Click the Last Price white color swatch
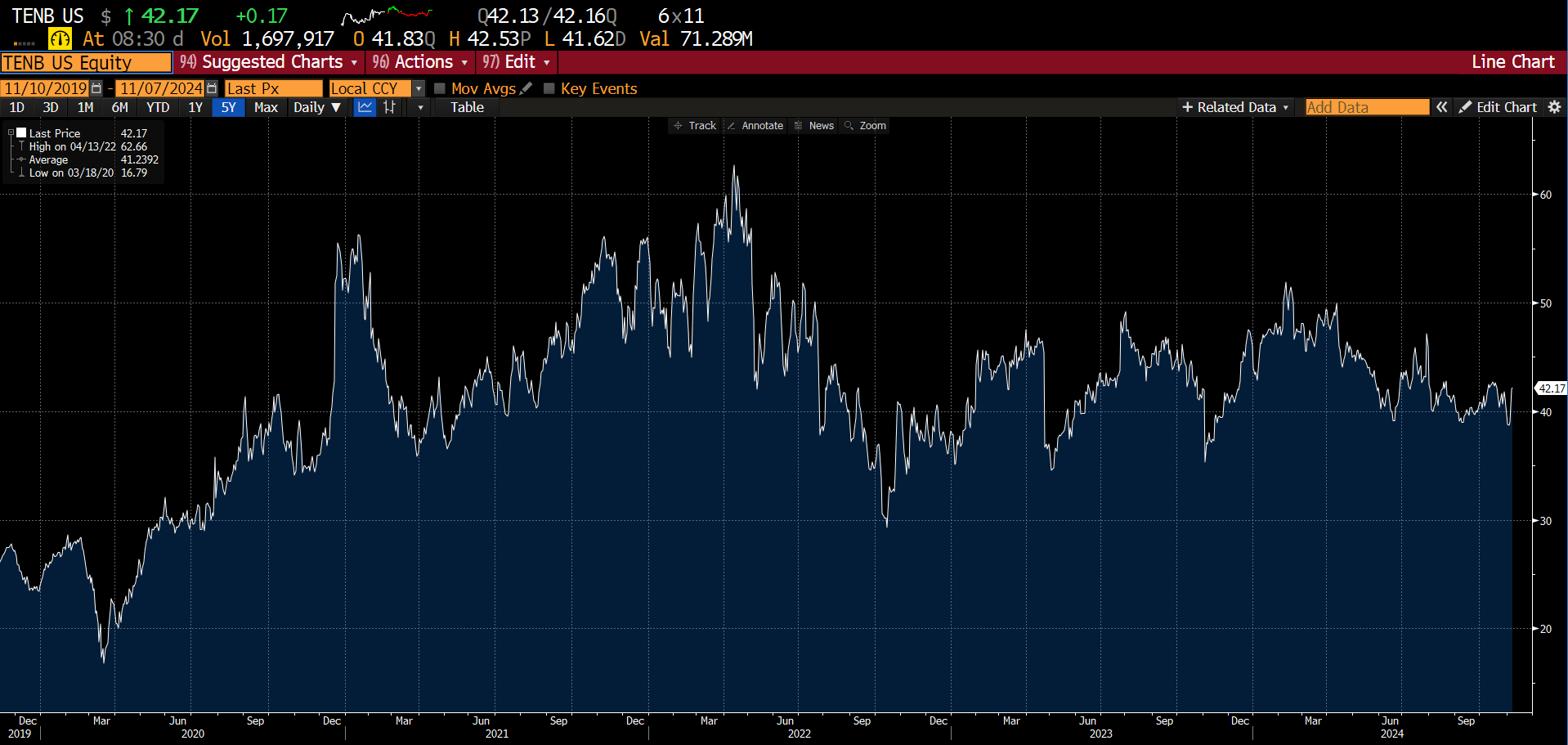1568x745 pixels. pos(21,132)
